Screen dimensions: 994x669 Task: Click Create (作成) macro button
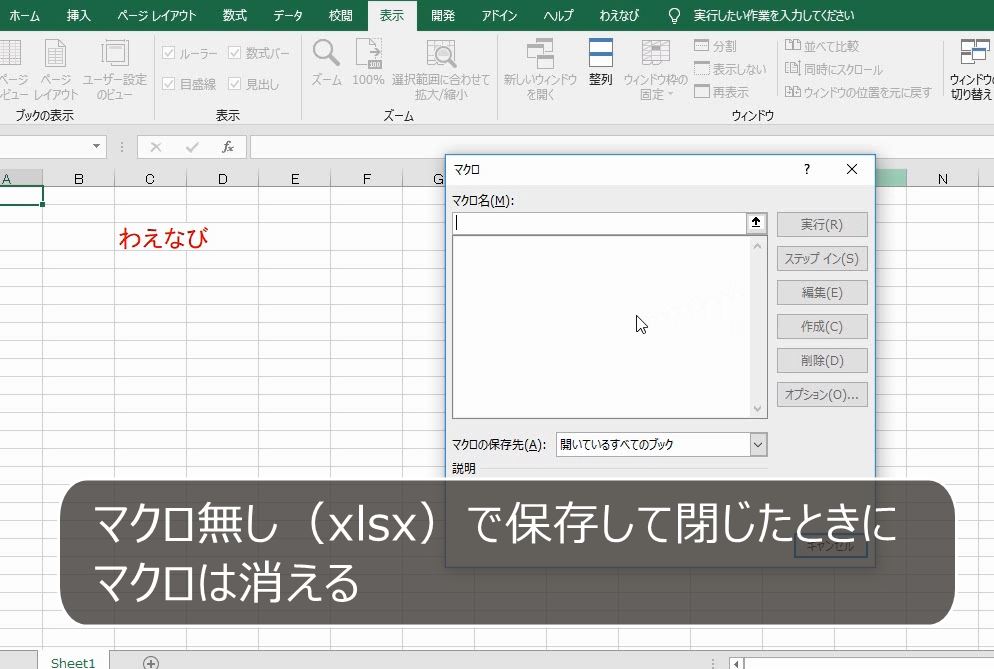point(822,327)
